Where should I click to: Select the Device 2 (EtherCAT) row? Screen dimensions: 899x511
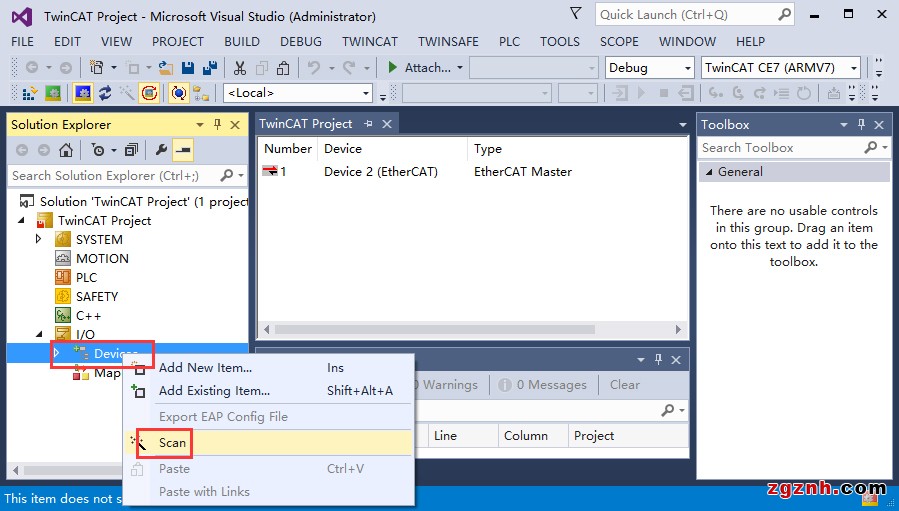point(380,172)
